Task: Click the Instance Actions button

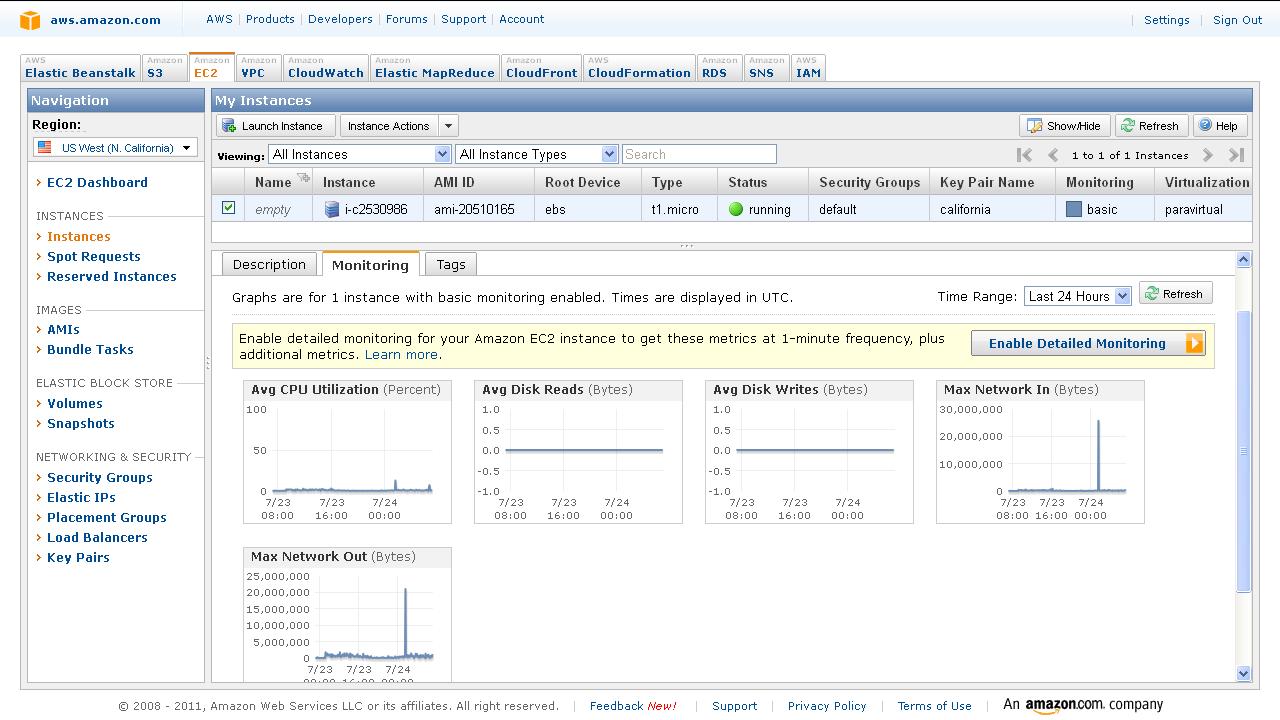Action: pyautogui.click(x=389, y=126)
